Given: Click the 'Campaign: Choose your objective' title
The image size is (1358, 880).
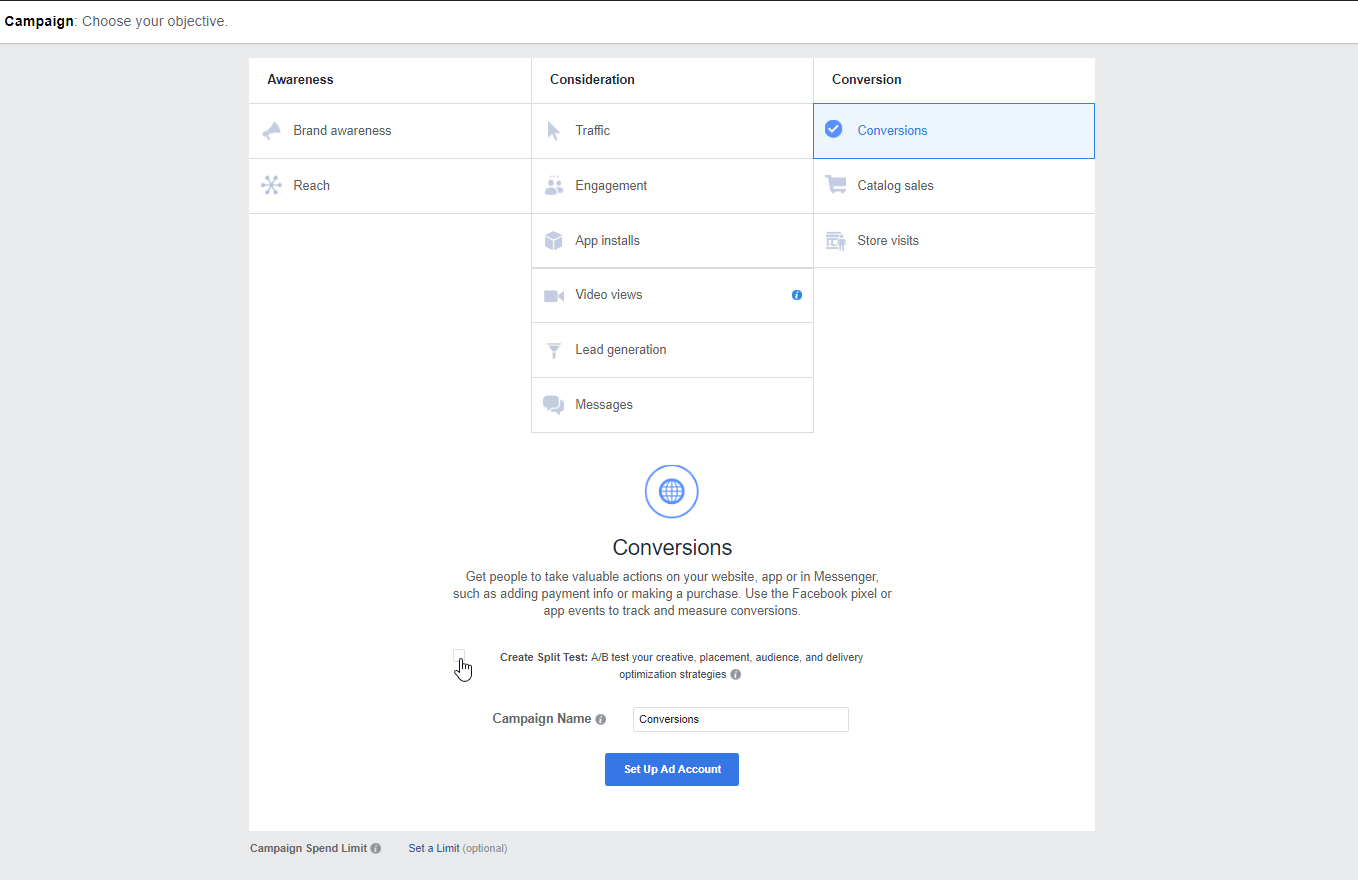Looking at the screenshot, I should coord(116,21).
